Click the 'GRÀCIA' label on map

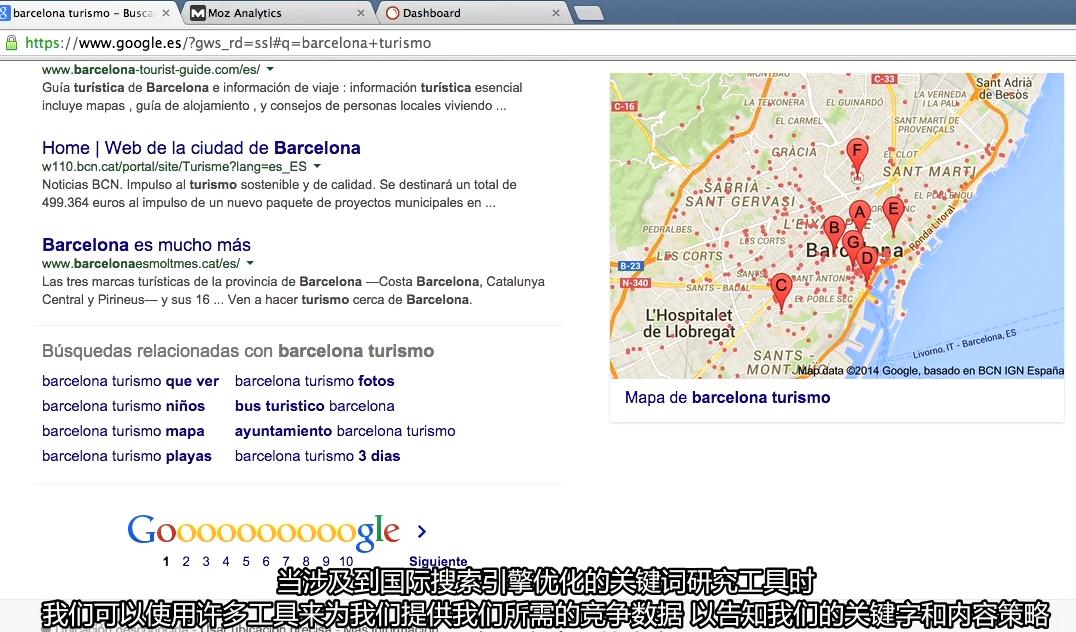(x=793, y=152)
